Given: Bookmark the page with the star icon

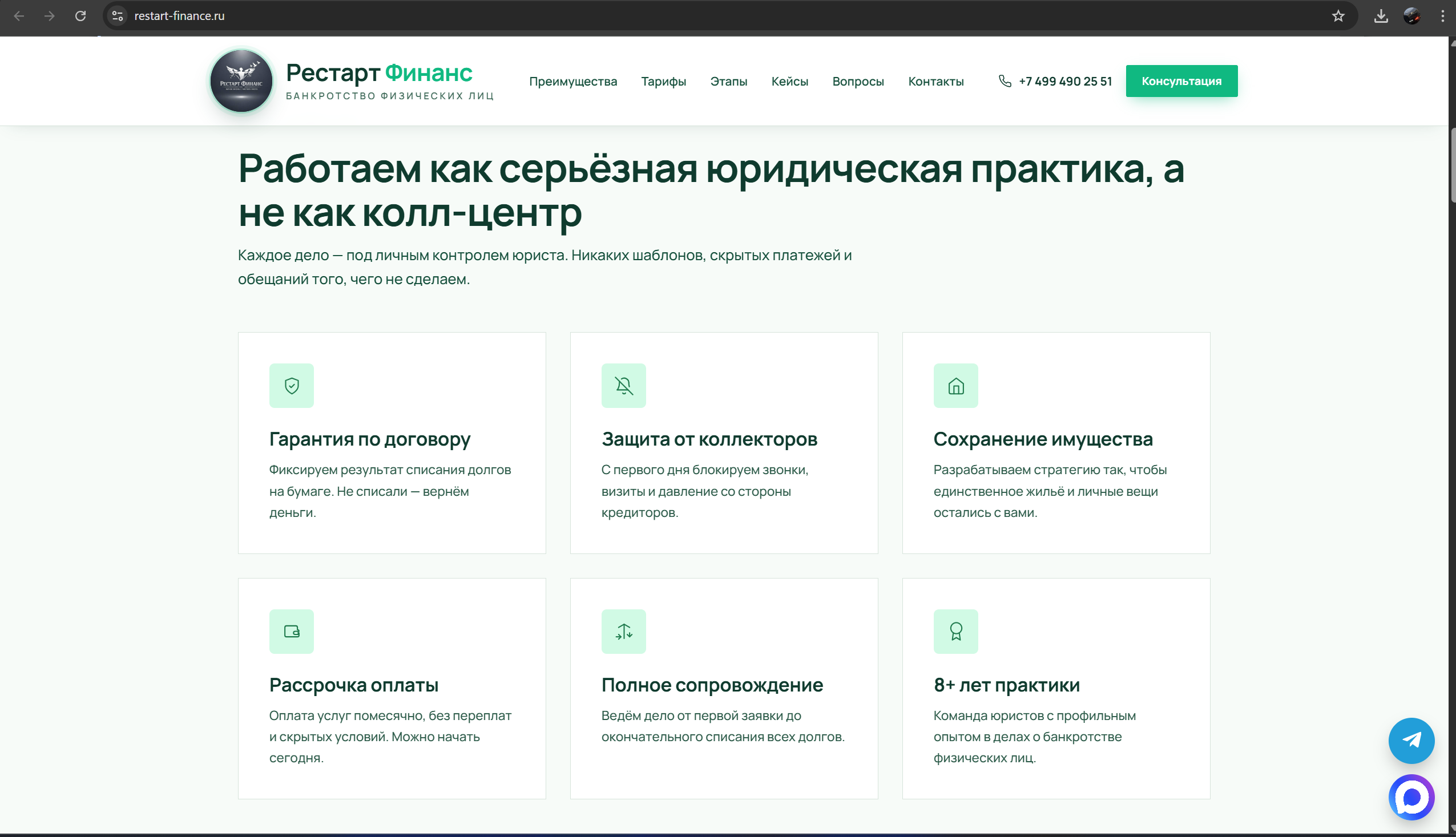Looking at the screenshot, I should [1338, 16].
